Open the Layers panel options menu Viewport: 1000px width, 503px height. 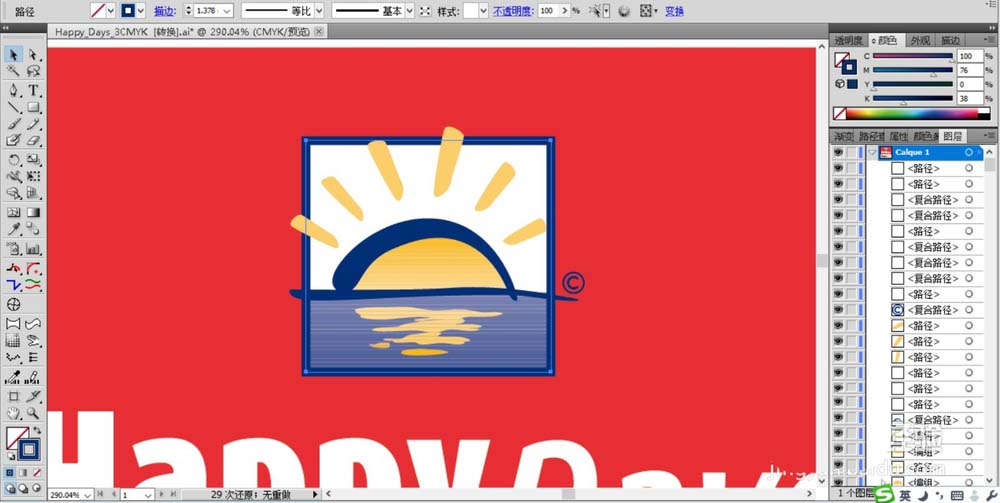pos(990,136)
